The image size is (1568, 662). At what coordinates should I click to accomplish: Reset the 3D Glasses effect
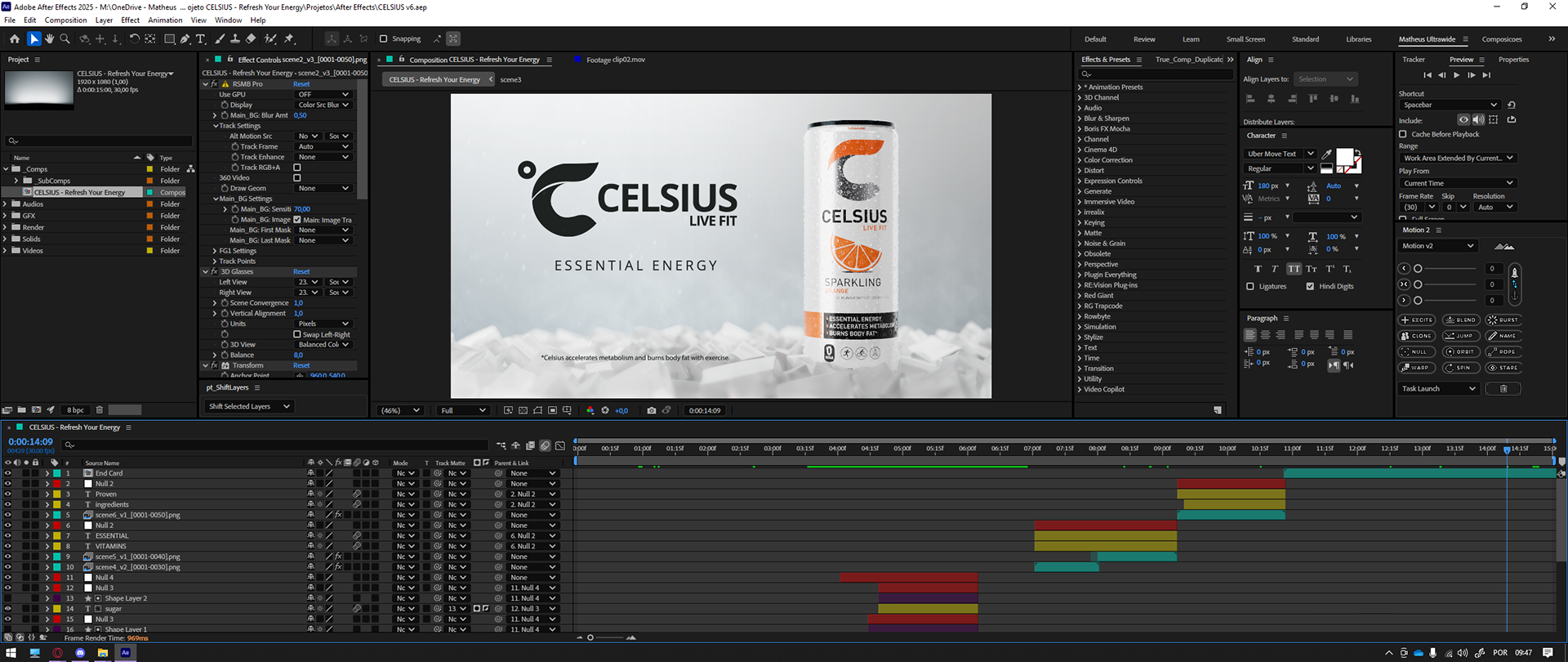point(301,271)
